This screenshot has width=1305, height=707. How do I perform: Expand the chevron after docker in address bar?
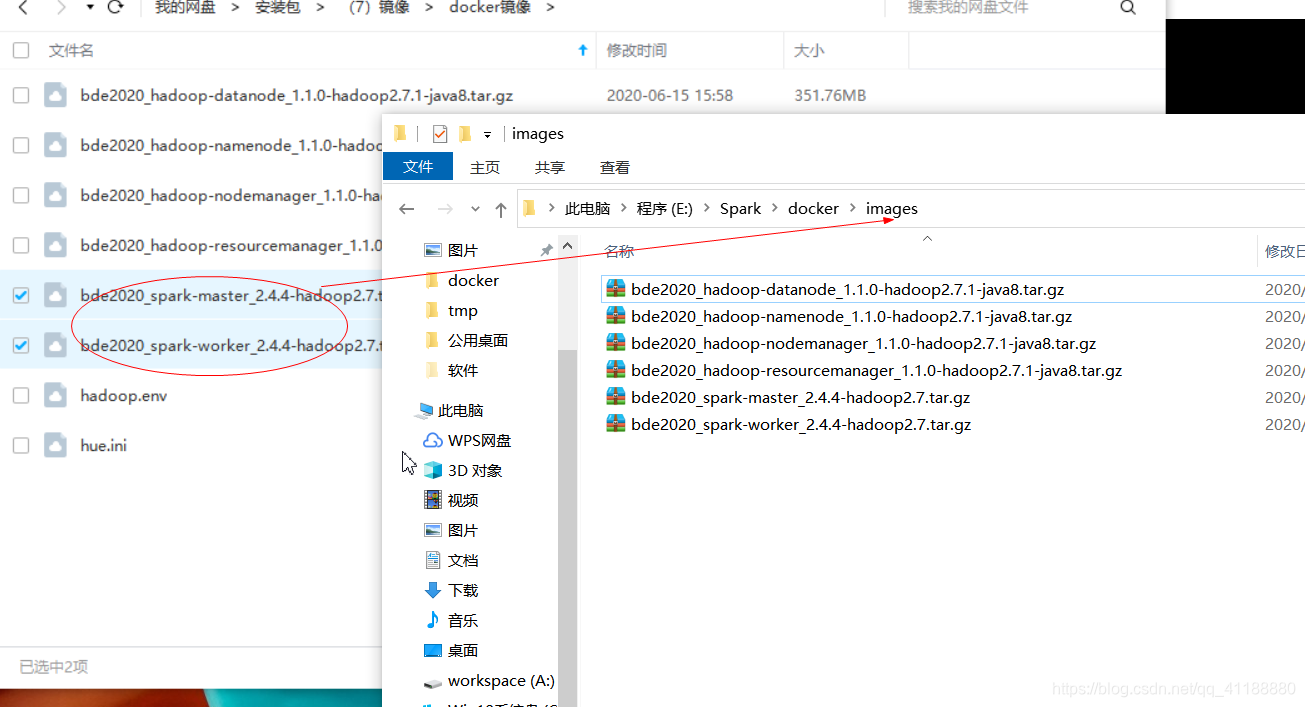(x=853, y=209)
